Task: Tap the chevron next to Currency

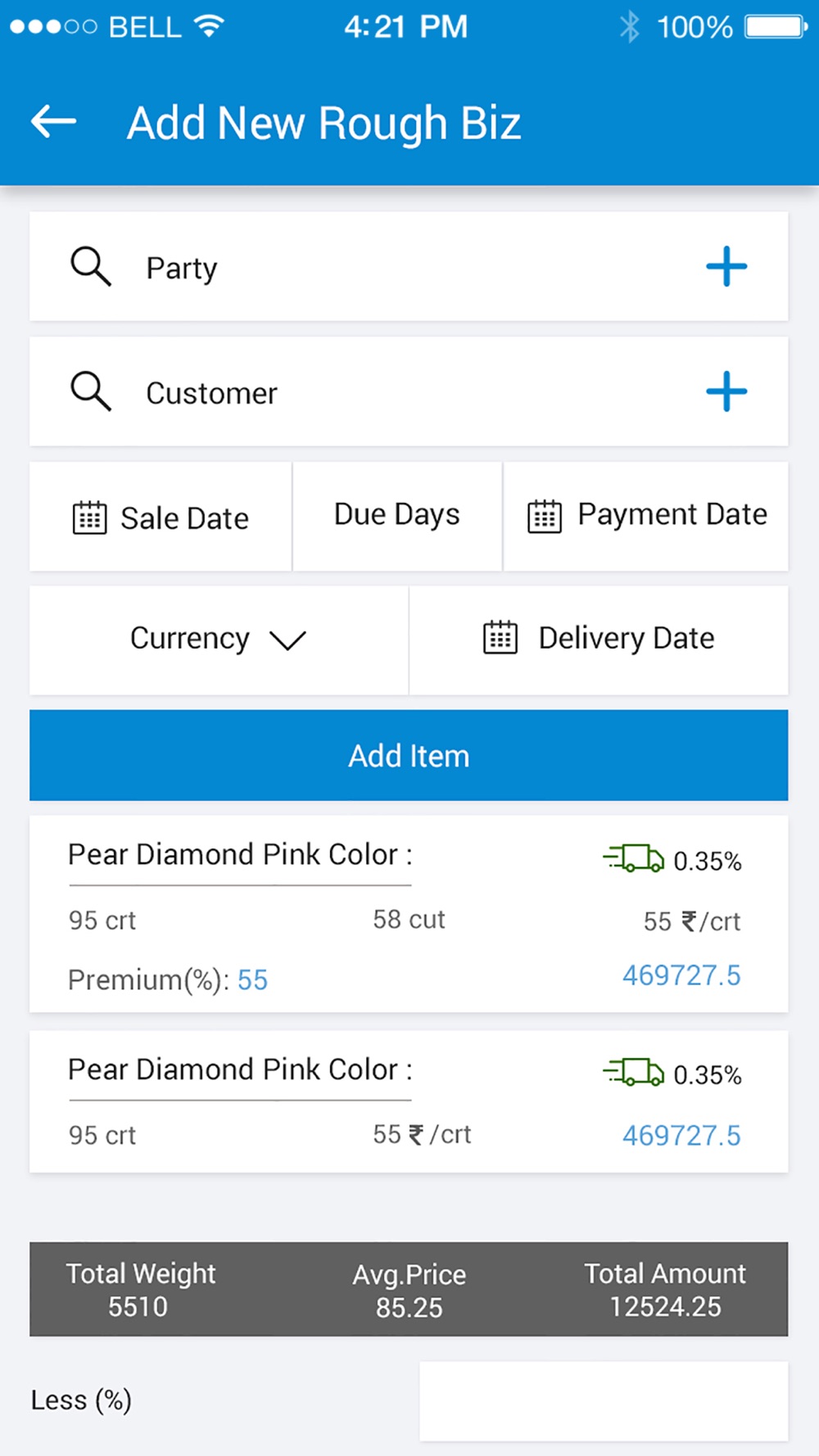Action: point(287,640)
